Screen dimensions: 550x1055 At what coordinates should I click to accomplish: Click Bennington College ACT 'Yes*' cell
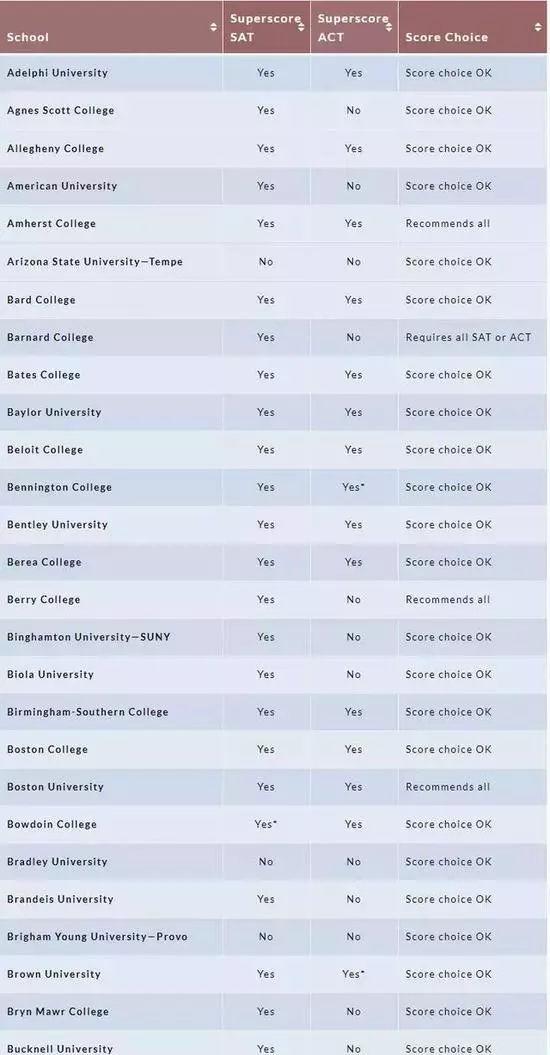[353, 487]
